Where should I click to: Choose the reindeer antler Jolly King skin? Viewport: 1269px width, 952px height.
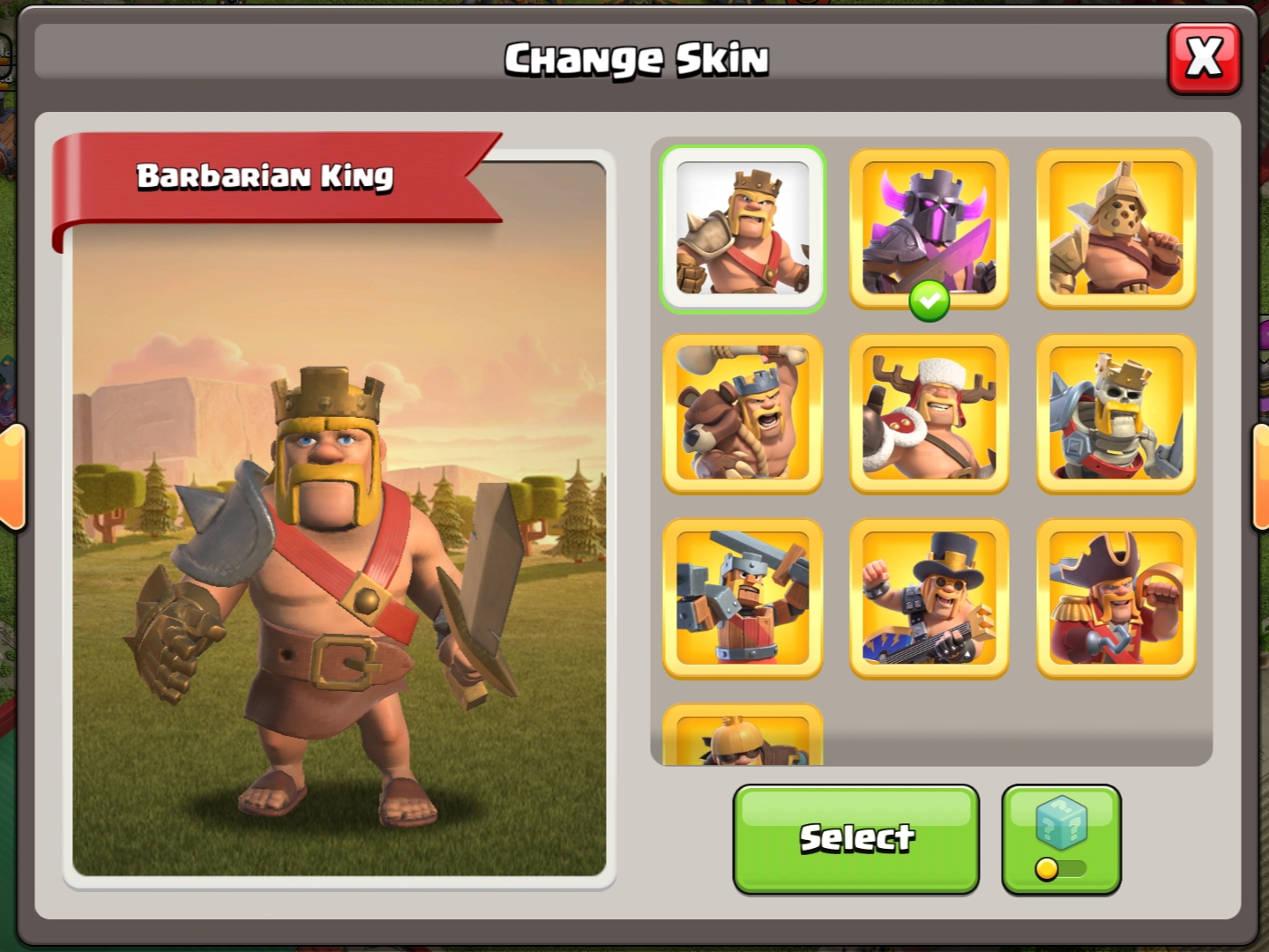929,413
